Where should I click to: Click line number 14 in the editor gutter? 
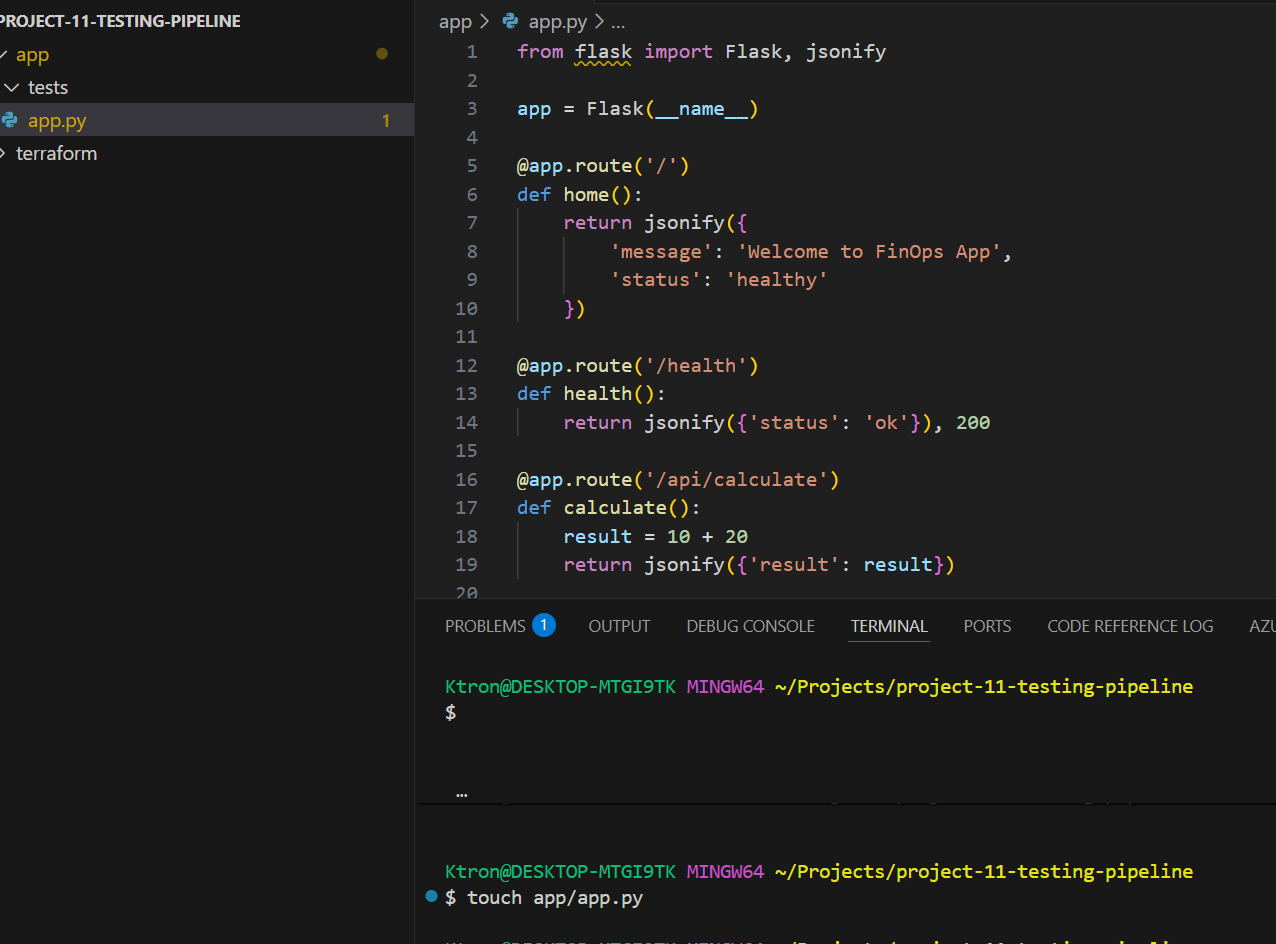[x=466, y=422]
